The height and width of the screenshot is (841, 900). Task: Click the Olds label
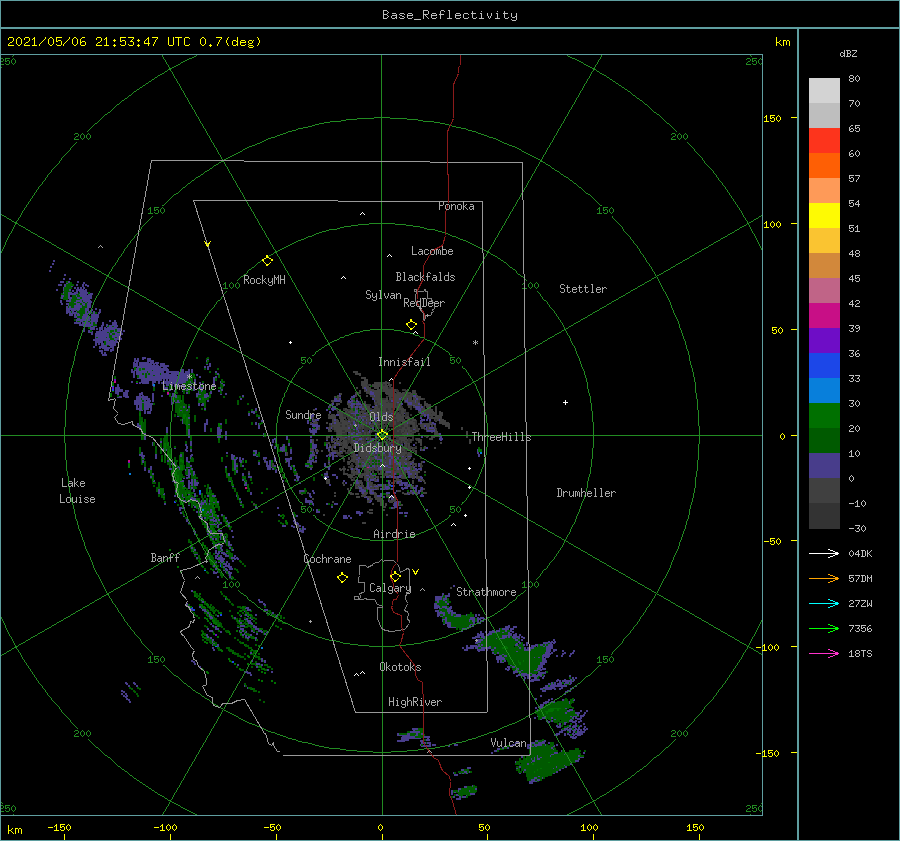pyautogui.click(x=381, y=417)
